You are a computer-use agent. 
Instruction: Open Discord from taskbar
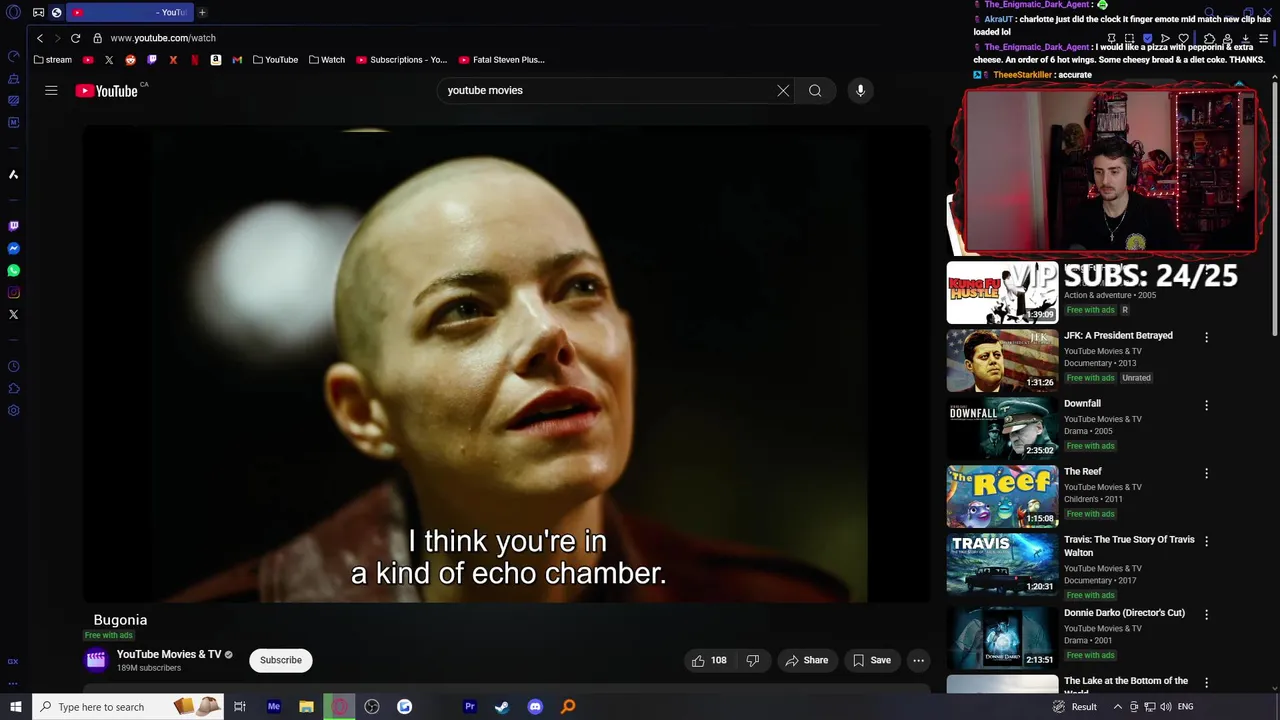(x=535, y=707)
